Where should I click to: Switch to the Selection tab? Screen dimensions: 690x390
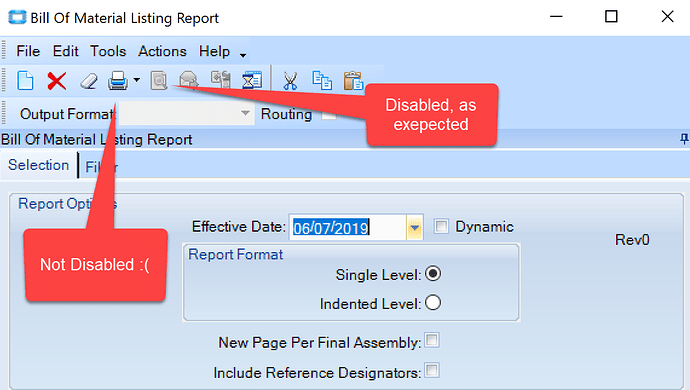39,165
